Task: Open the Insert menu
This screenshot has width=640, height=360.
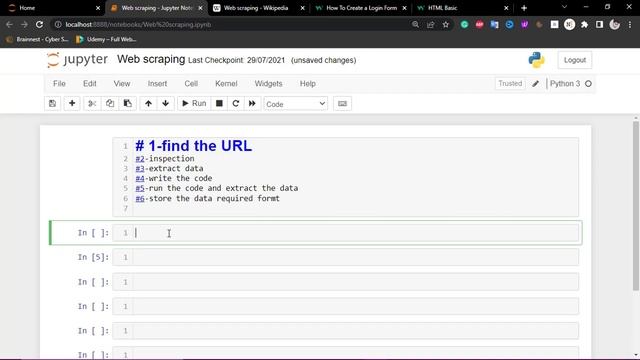Action: [158, 84]
